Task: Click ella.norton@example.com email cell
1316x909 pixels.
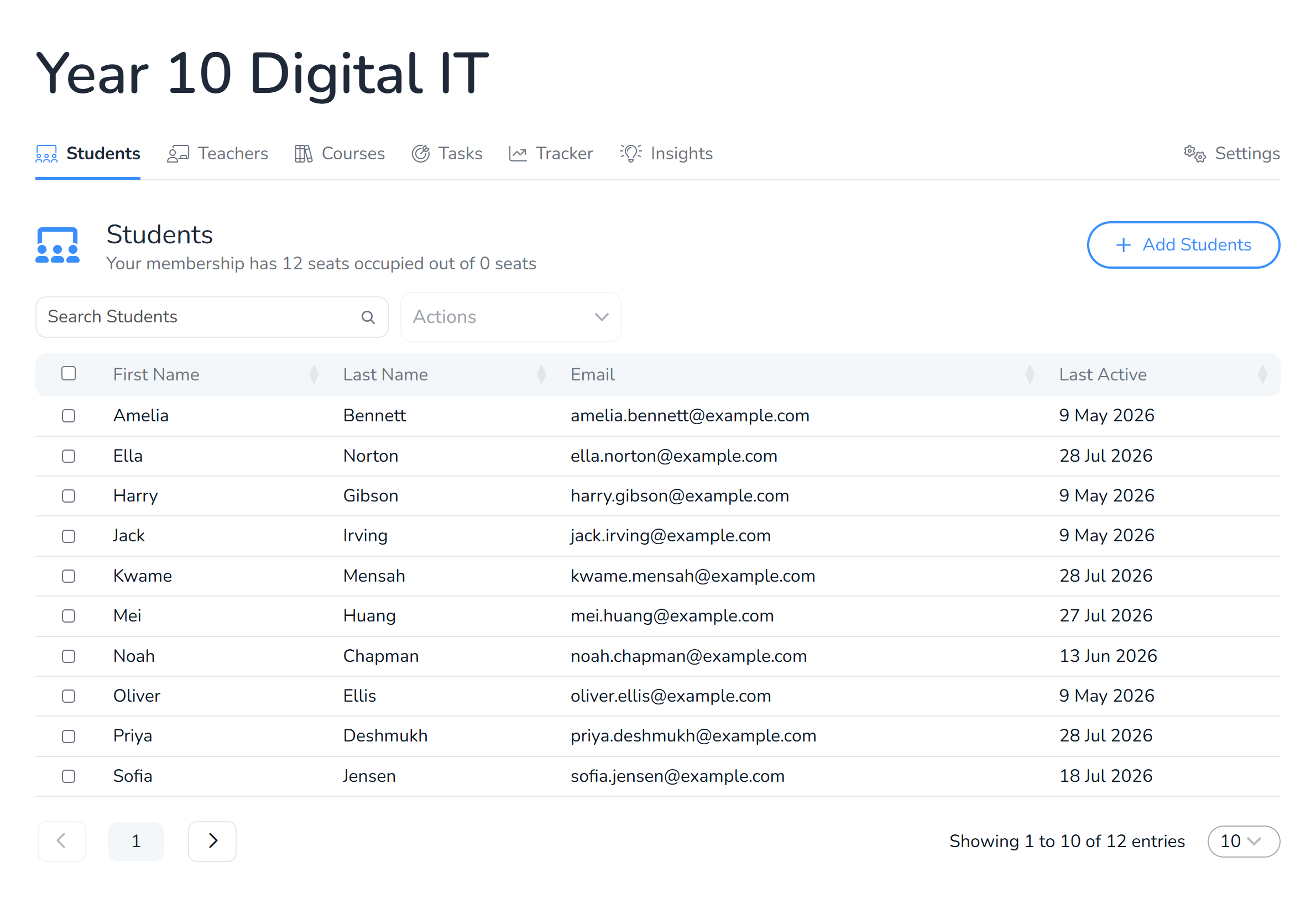Action: [673, 456]
